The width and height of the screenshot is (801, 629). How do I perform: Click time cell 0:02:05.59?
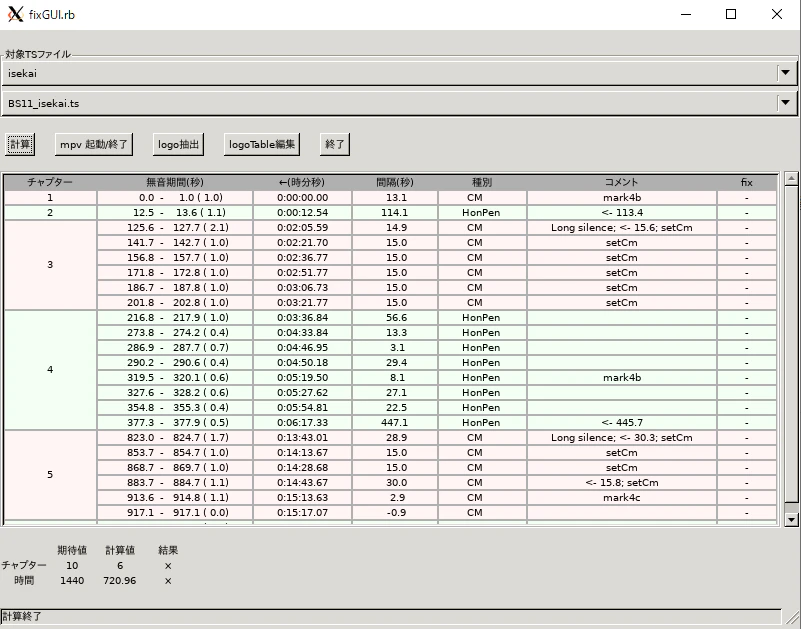[x=302, y=227]
